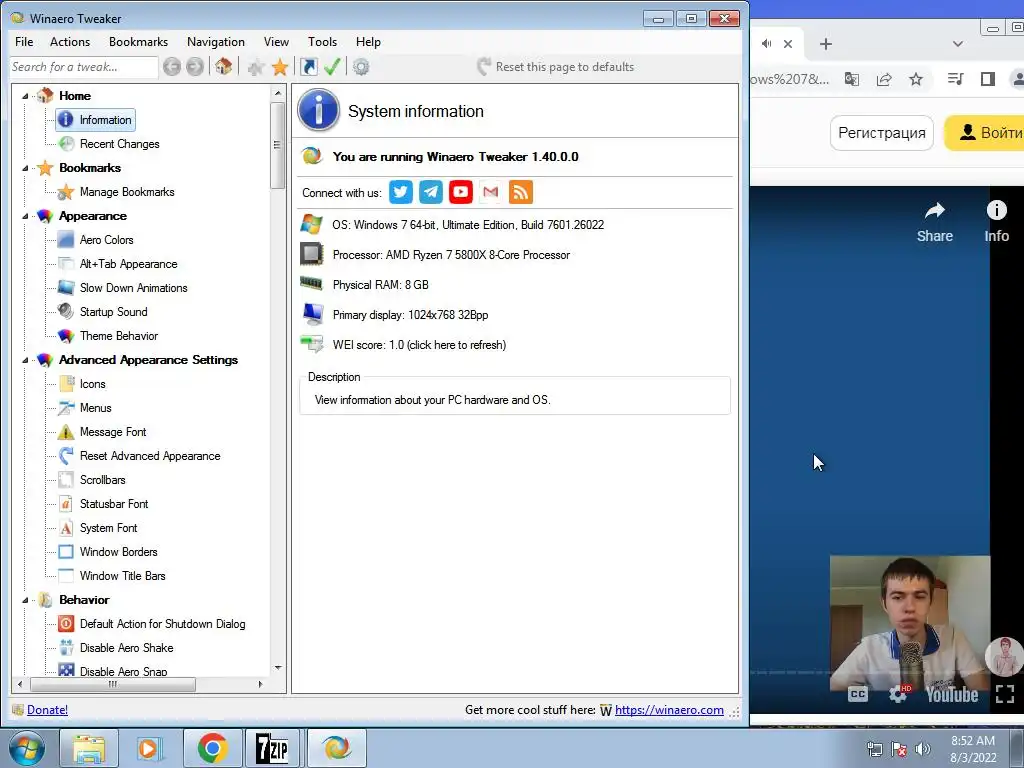1024x768 pixels.
Task: Bookmark page with Chrome star icon
Action: coord(916,80)
